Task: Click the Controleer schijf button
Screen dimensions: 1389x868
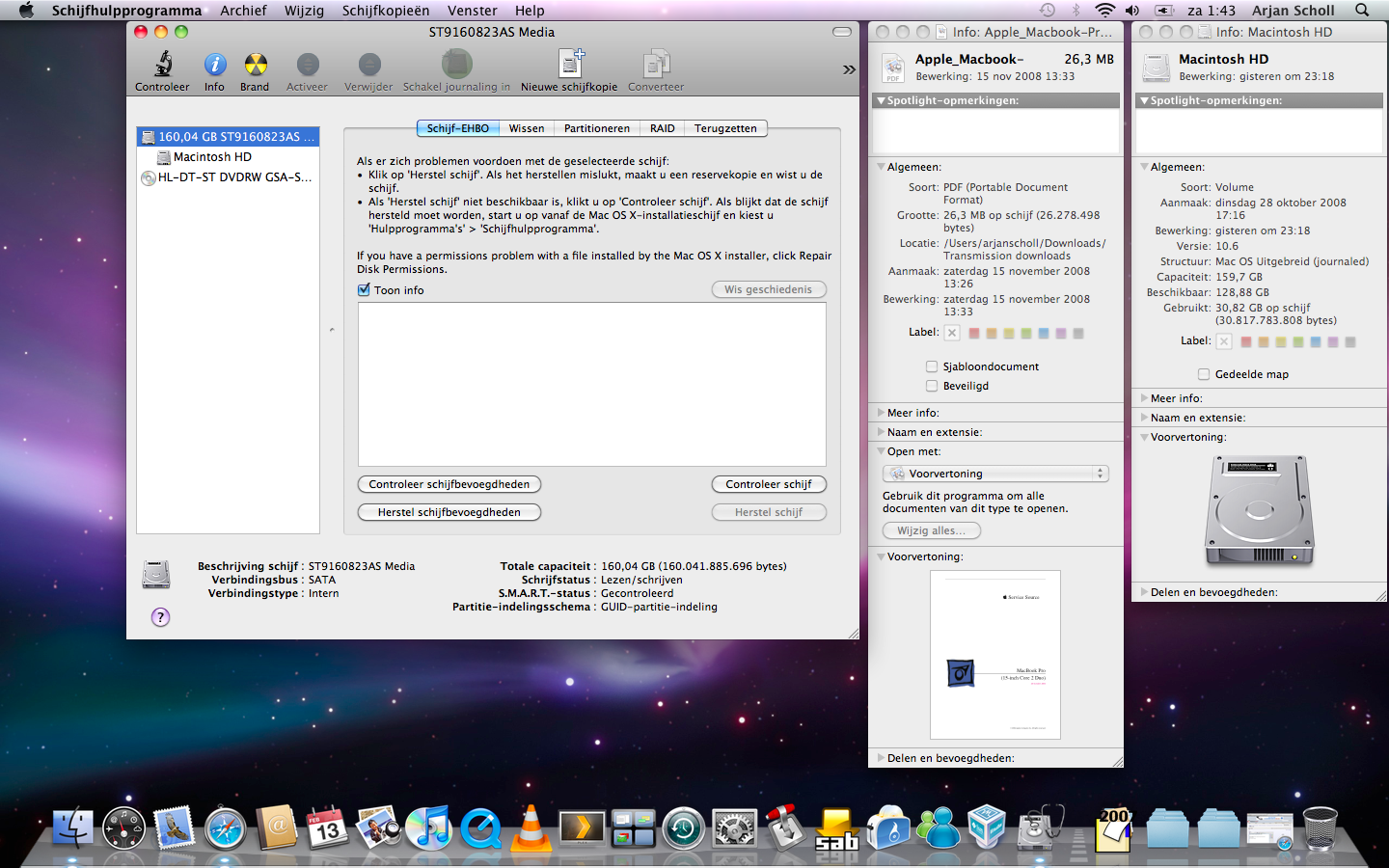Action: click(769, 484)
